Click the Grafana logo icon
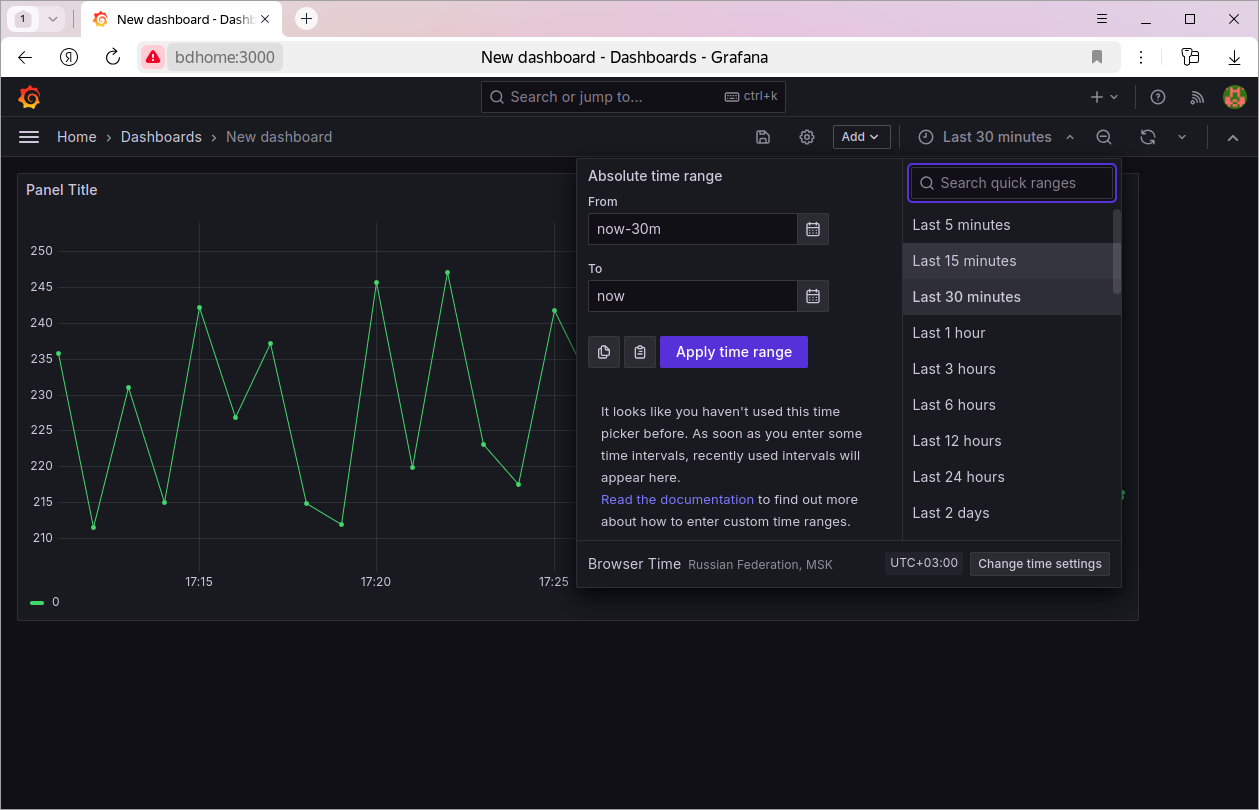The height and width of the screenshot is (810, 1259). tap(29, 97)
